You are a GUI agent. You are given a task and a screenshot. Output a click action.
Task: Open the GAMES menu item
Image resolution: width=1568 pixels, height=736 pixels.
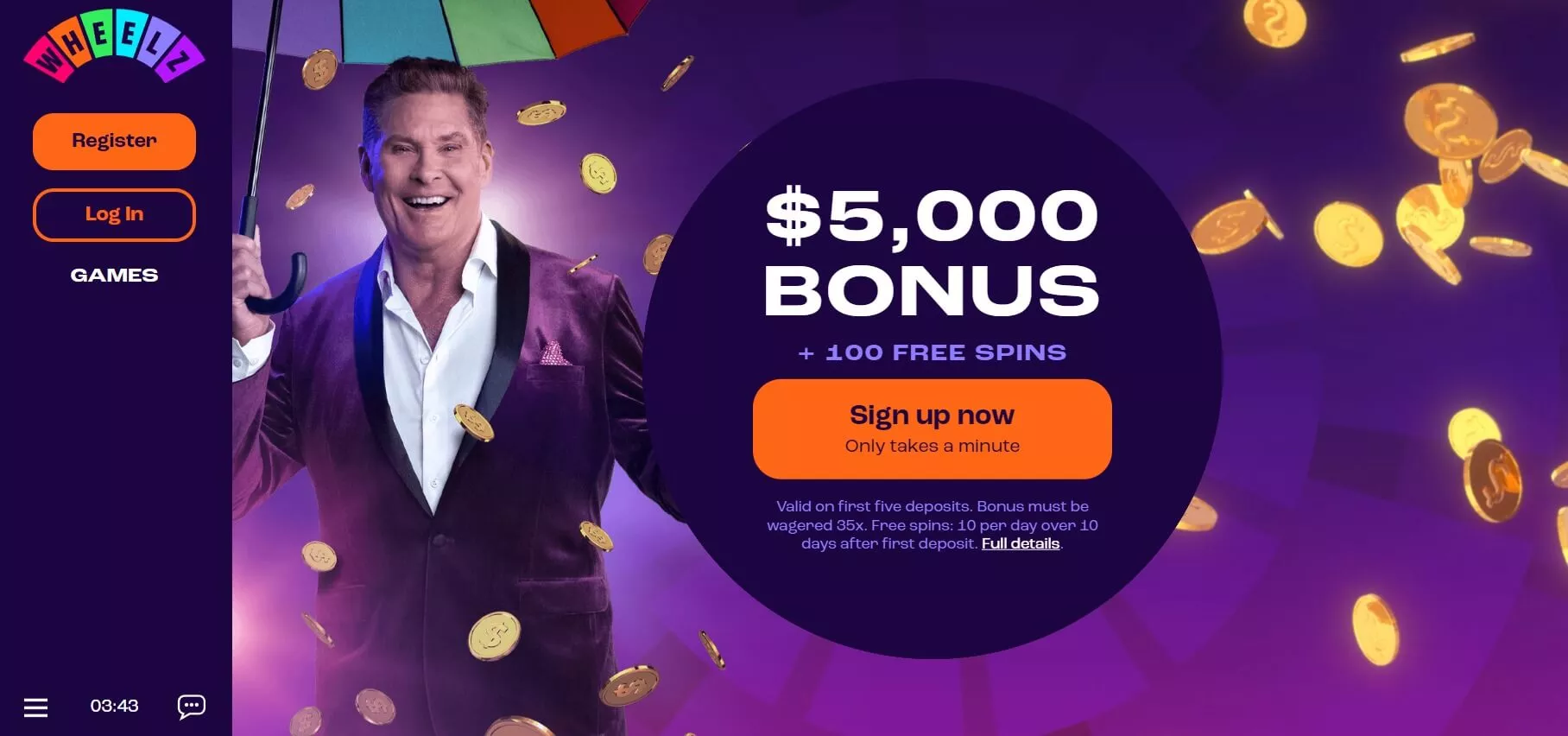(114, 276)
